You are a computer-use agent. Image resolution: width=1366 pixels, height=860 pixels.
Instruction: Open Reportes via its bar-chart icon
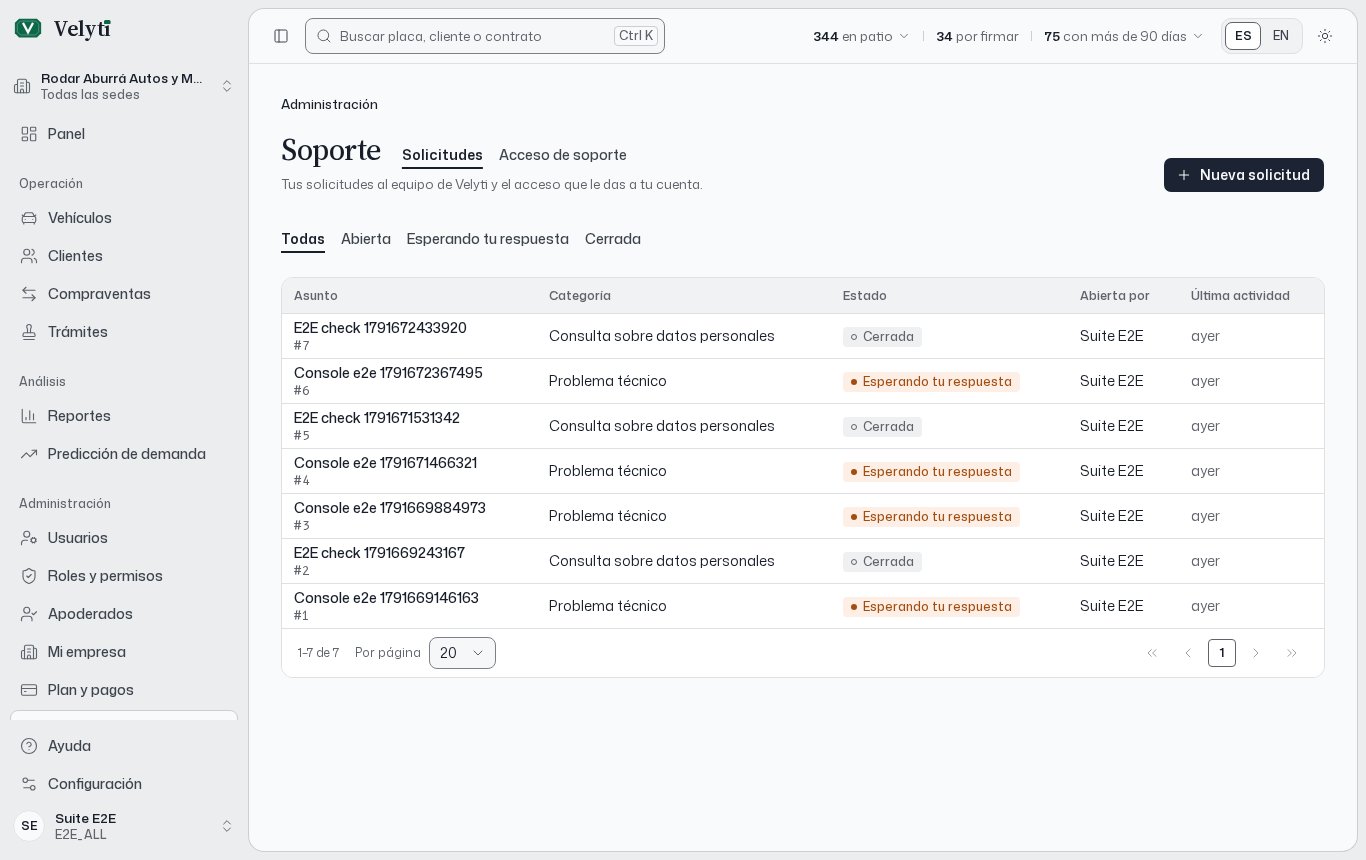(29, 416)
